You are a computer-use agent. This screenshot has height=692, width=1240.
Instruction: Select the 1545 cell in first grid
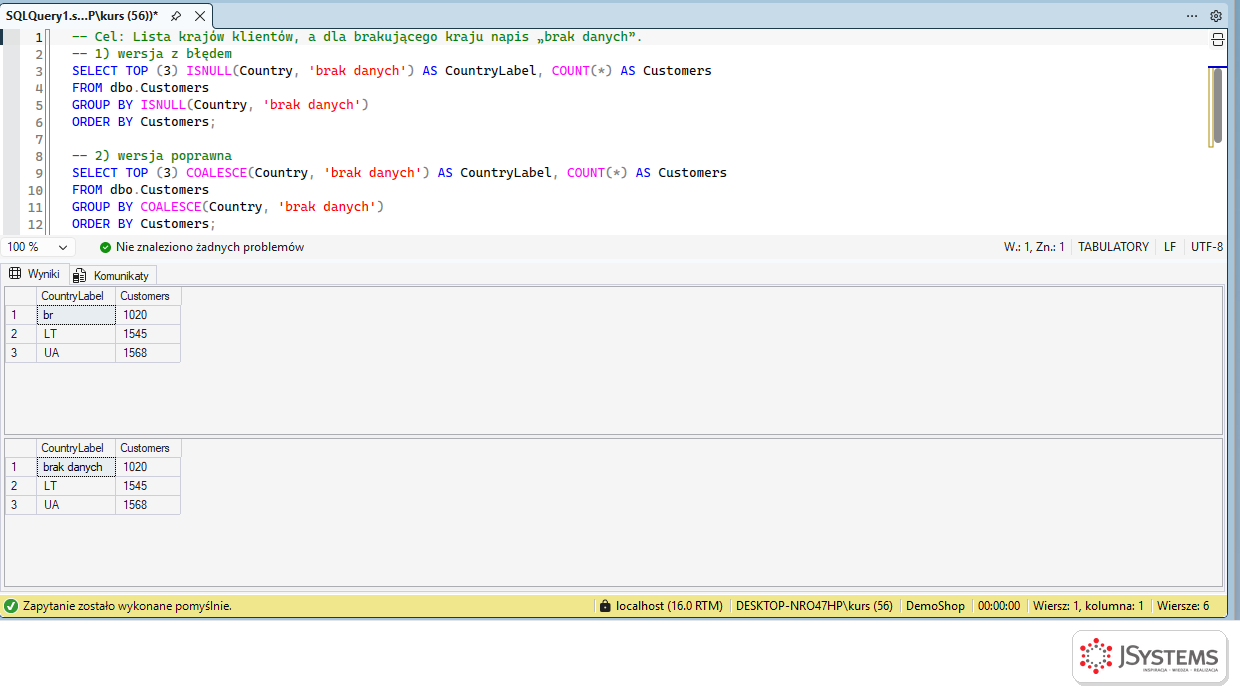[148, 334]
